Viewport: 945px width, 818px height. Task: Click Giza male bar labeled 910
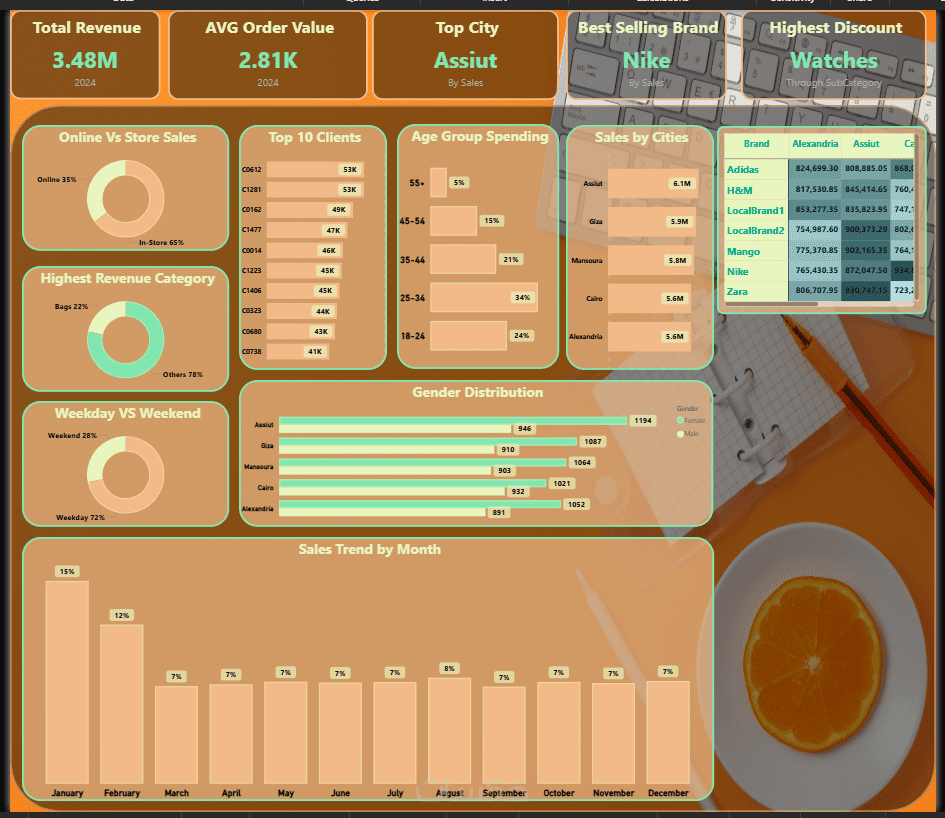point(387,450)
